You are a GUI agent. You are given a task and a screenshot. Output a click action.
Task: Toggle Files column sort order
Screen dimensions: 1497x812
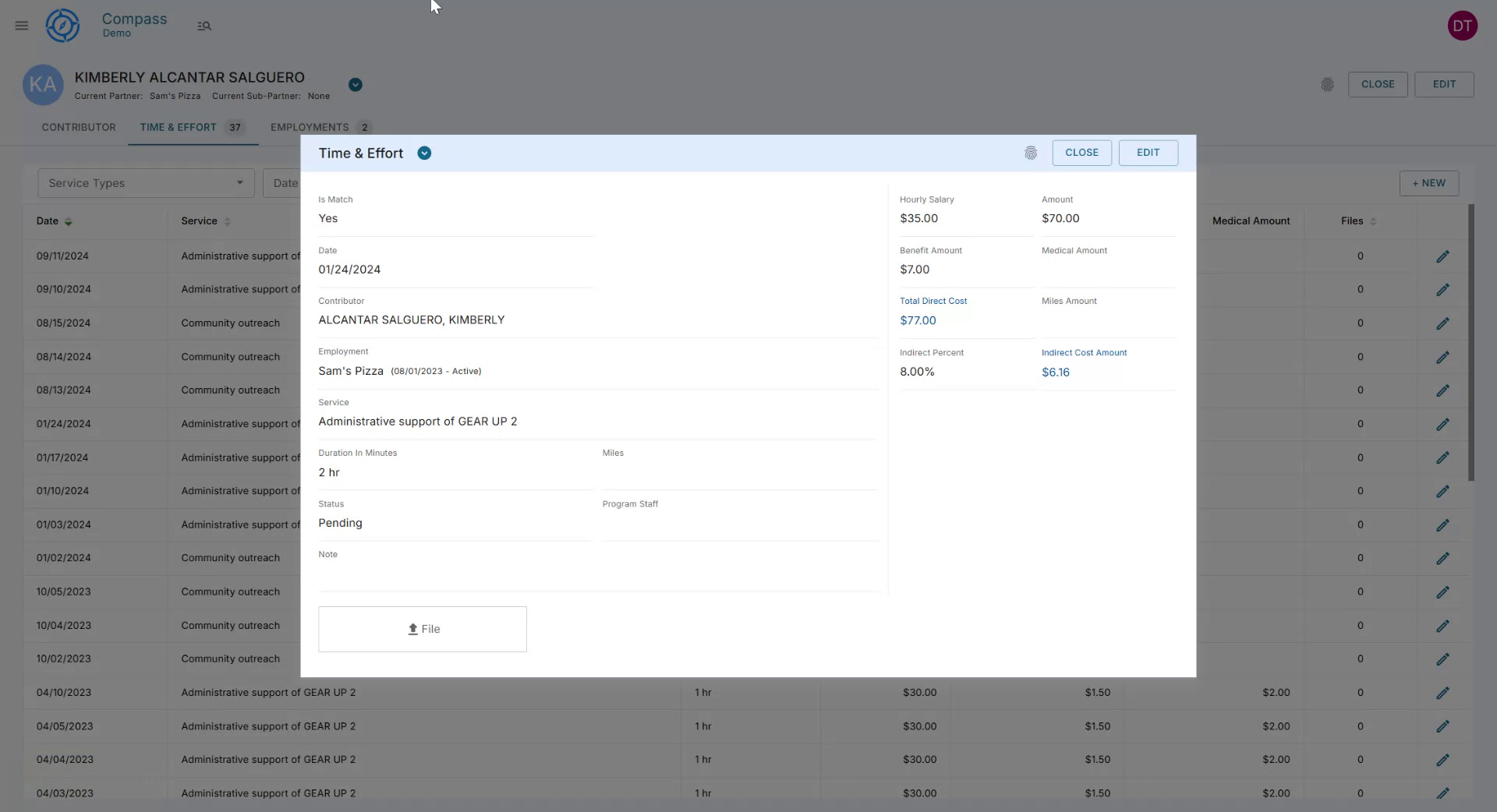pyautogui.click(x=1373, y=221)
